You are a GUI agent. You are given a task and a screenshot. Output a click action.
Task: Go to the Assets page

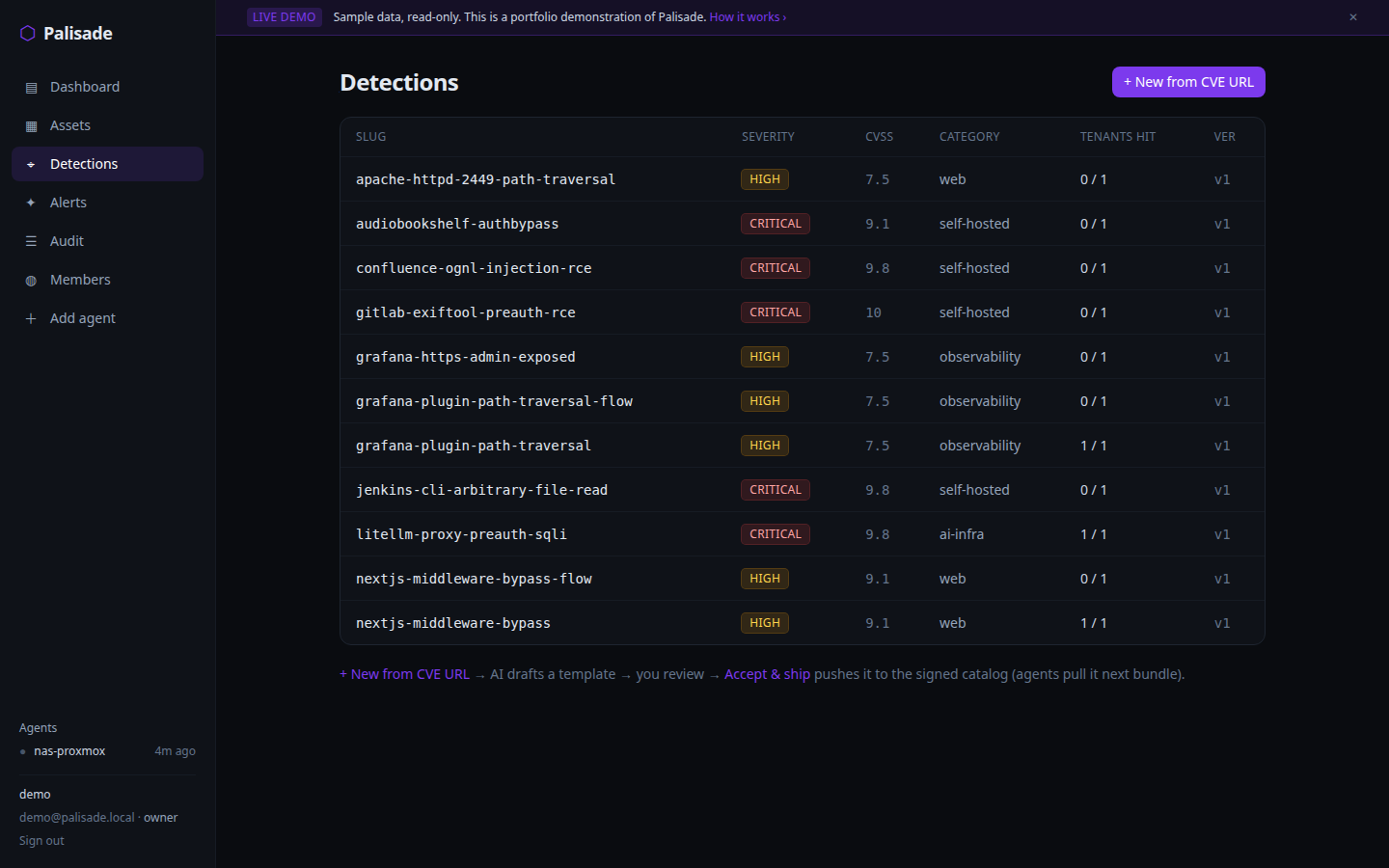[107, 125]
